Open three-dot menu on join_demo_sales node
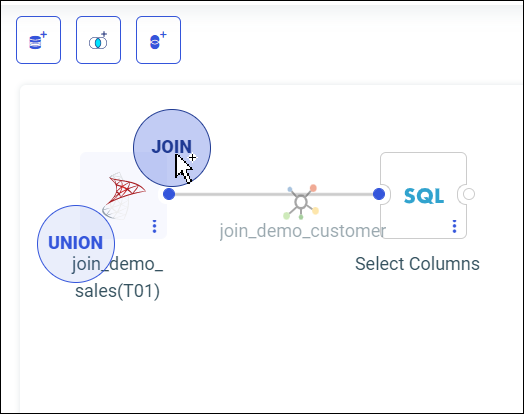 154,226
